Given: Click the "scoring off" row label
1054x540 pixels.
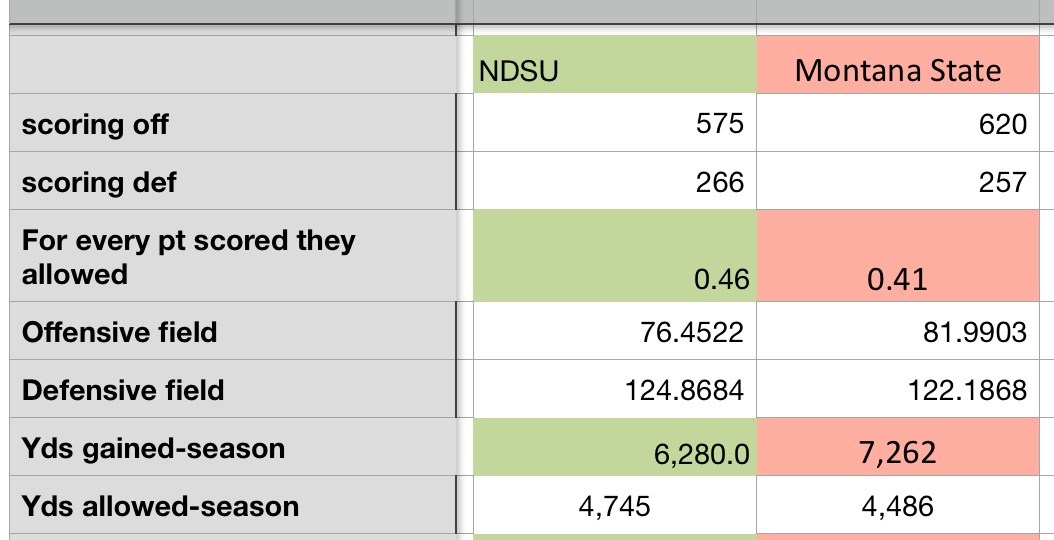Looking at the screenshot, I should point(96,124).
